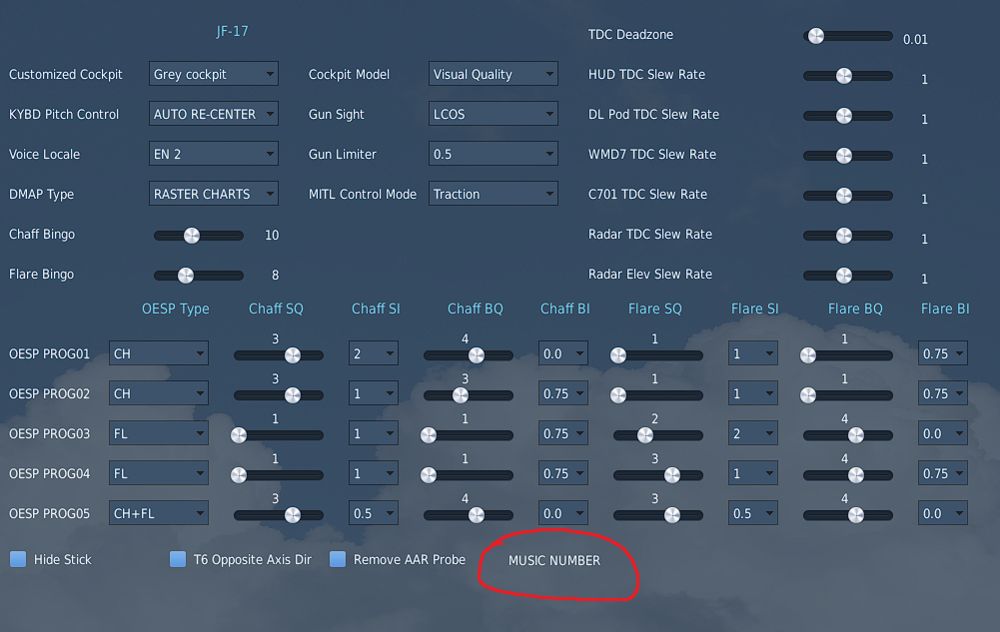Image resolution: width=1000 pixels, height=632 pixels.
Task: Click the Flare Bingo slider handle
Action: click(186, 276)
